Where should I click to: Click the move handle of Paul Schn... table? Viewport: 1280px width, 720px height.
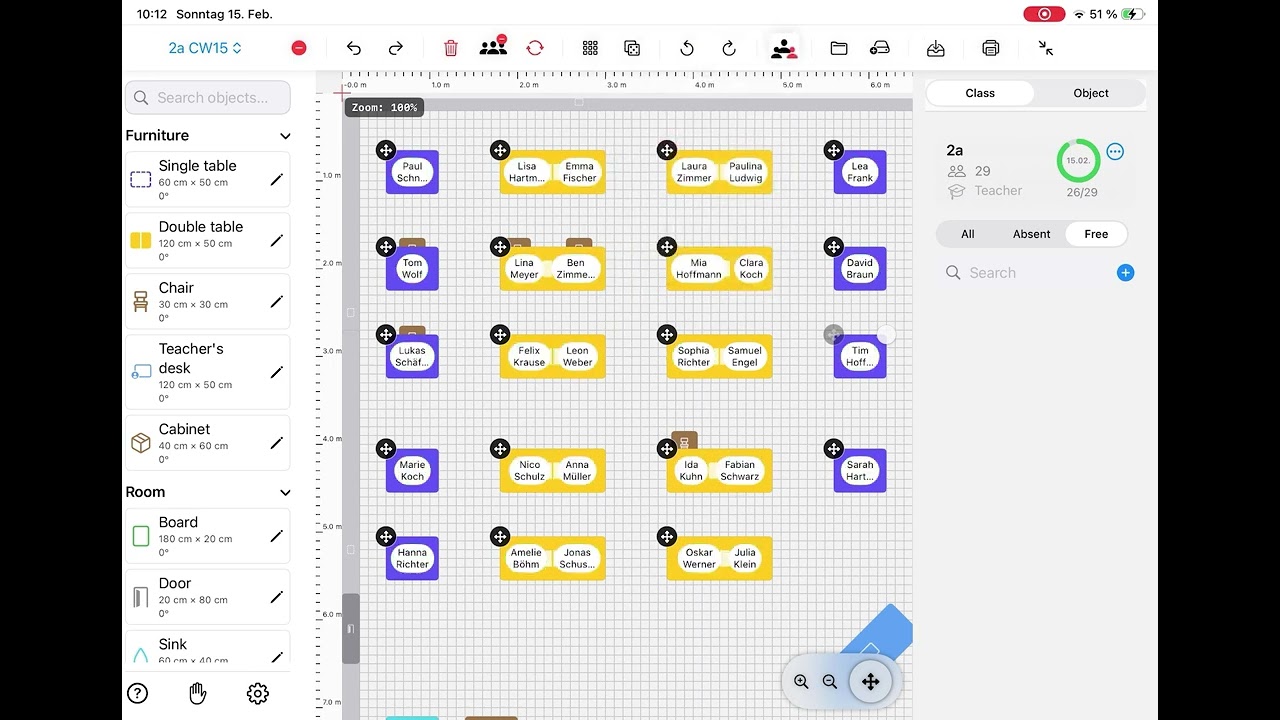(x=386, y=150)
